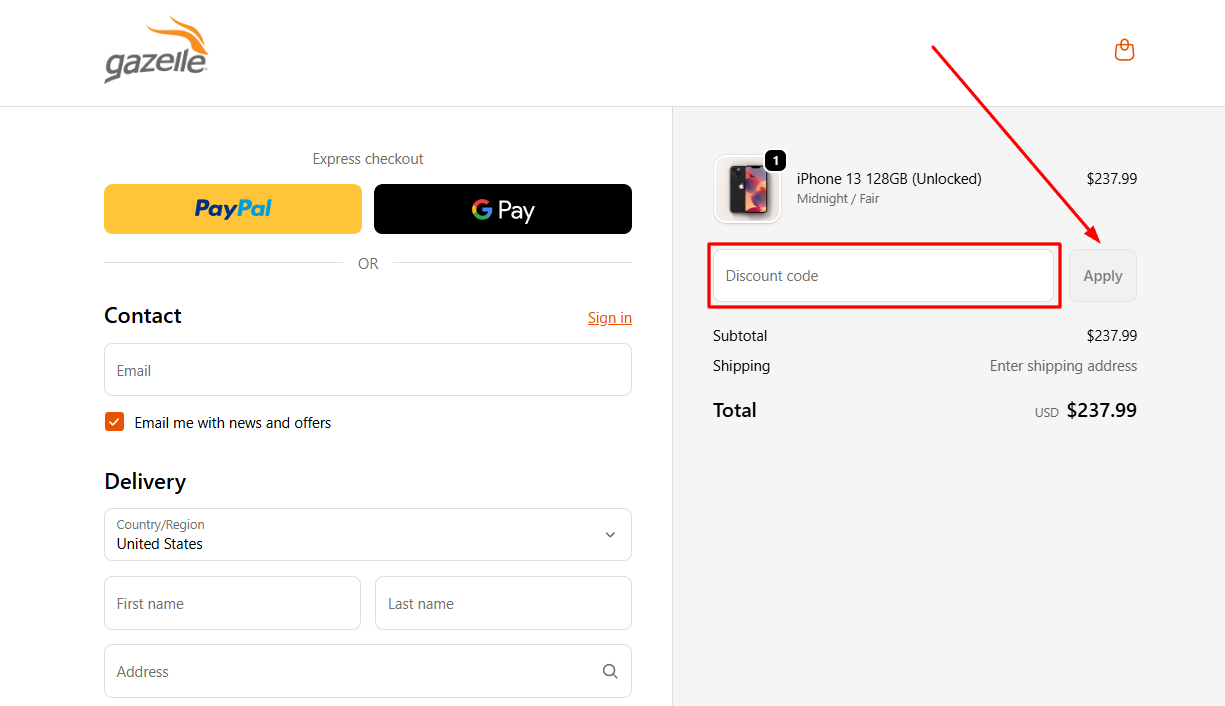The image size is (1225, 706).
Task: Click the iPhone 13 128GB (Unlocked) title
Action: 889,179
